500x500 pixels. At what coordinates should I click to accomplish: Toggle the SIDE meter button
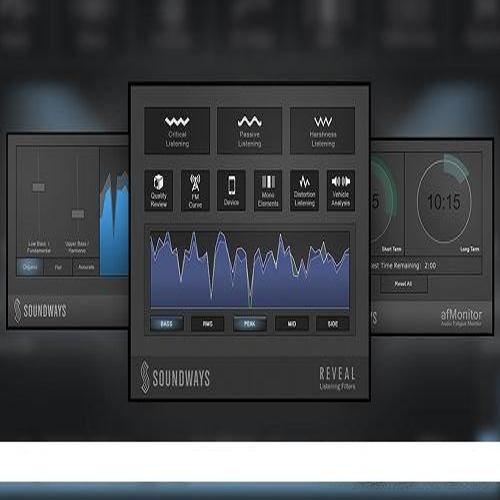[333, 324]
